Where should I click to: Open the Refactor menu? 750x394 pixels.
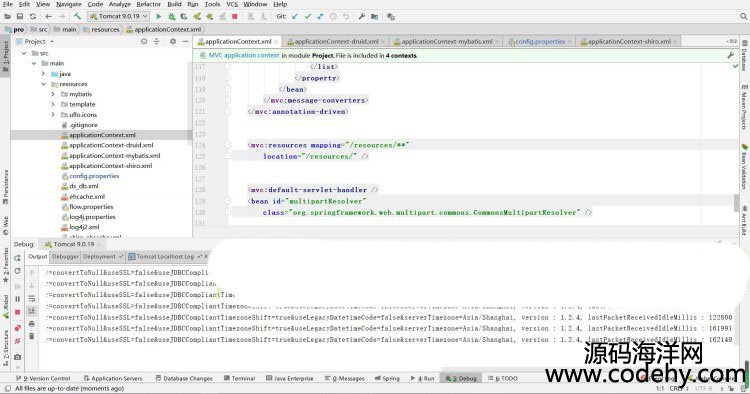(x=148, y=4)
